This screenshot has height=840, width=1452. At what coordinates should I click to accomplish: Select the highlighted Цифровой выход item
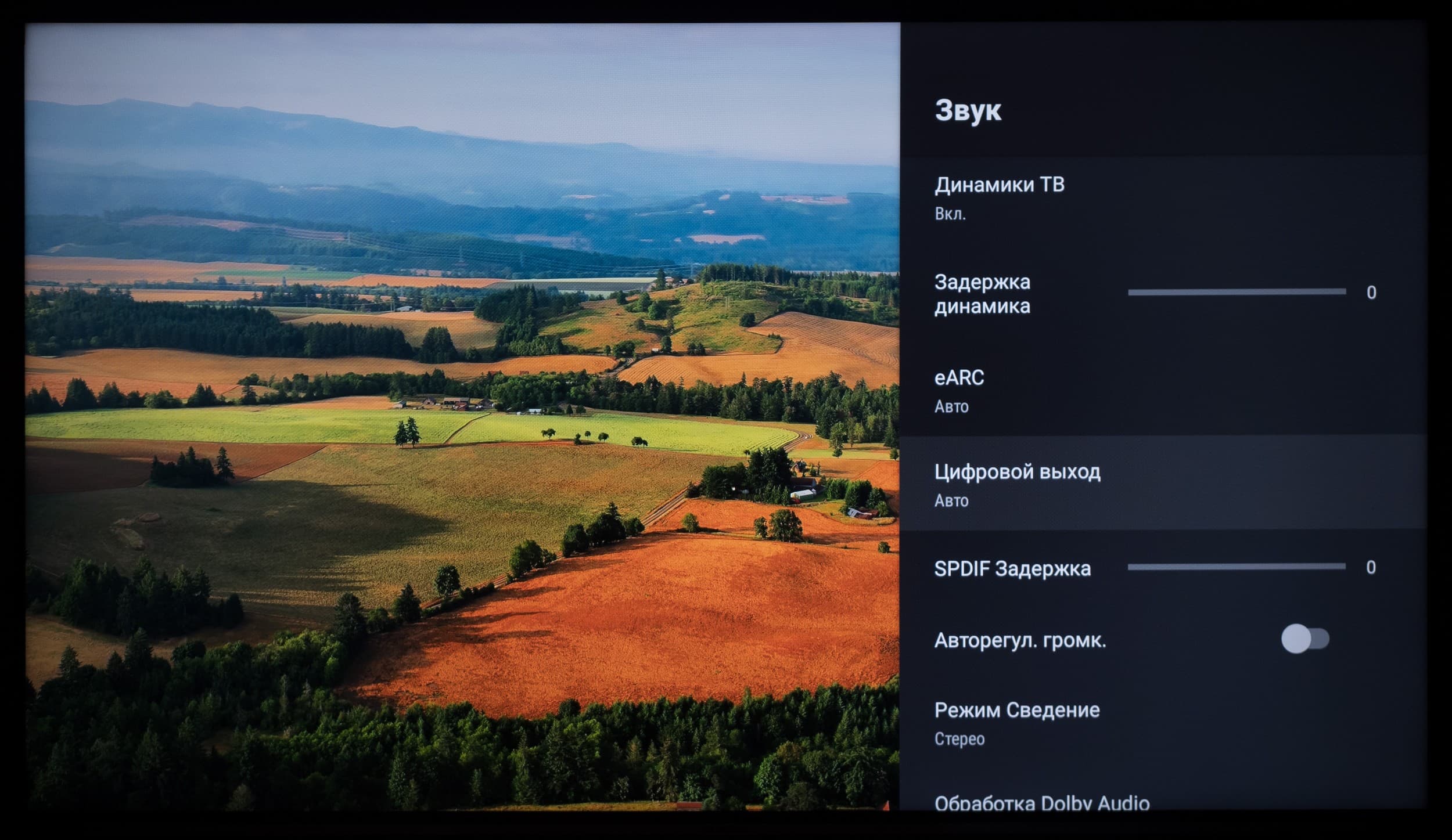pos(1017,472)
